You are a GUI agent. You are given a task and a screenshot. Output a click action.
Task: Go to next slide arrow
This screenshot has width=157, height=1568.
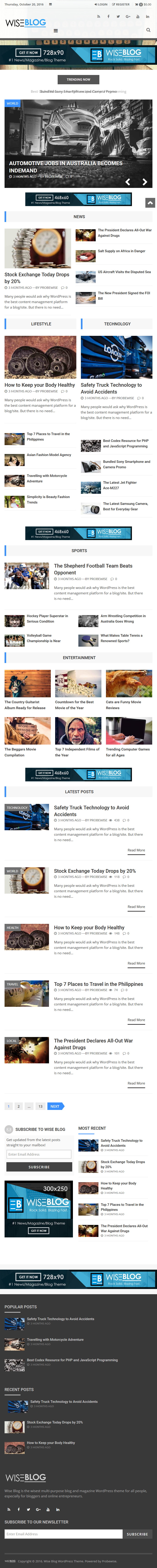pyautogui.click(x=145, y=182)
